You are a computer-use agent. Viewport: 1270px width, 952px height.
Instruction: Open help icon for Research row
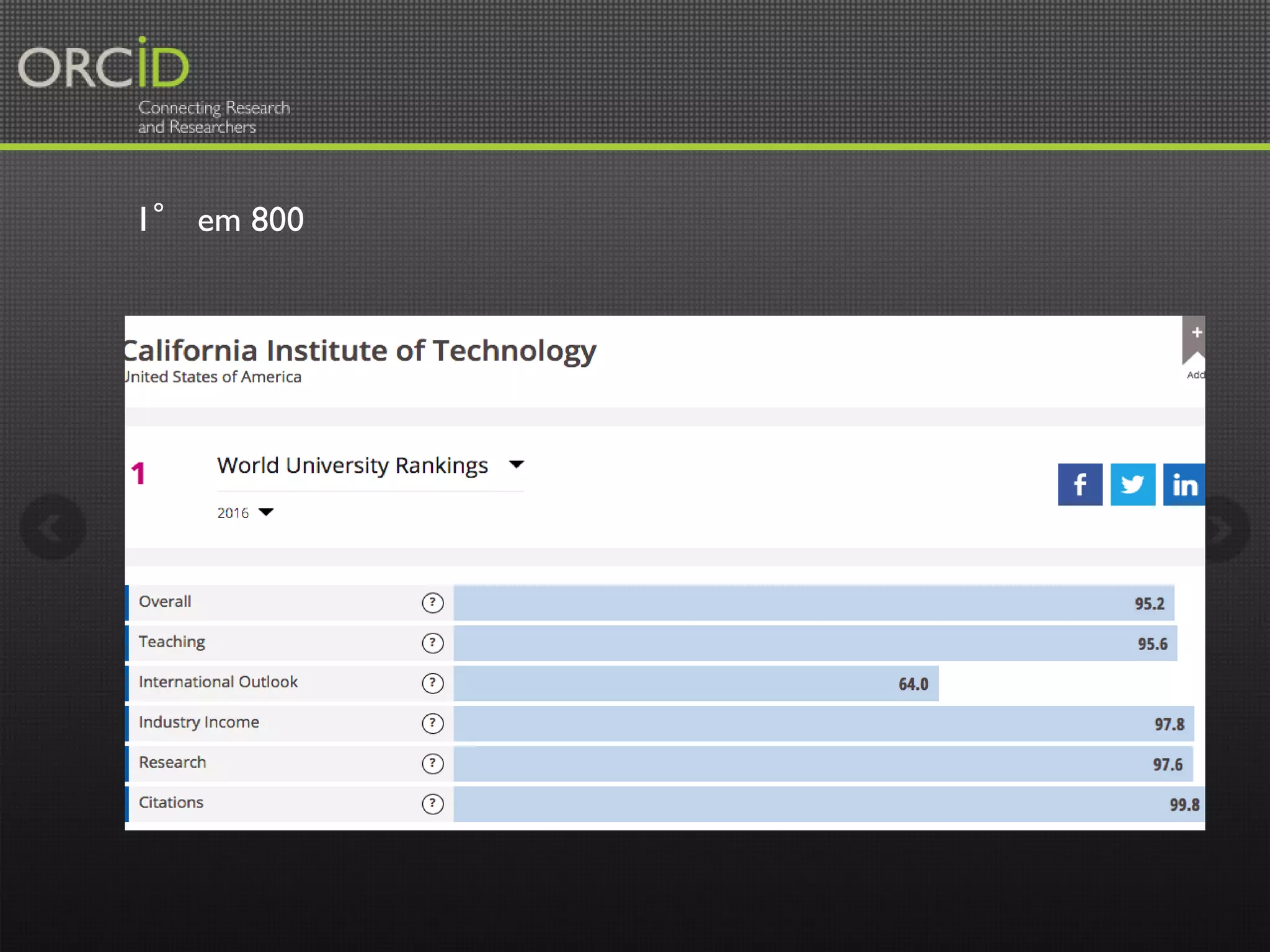pos(433,764)
